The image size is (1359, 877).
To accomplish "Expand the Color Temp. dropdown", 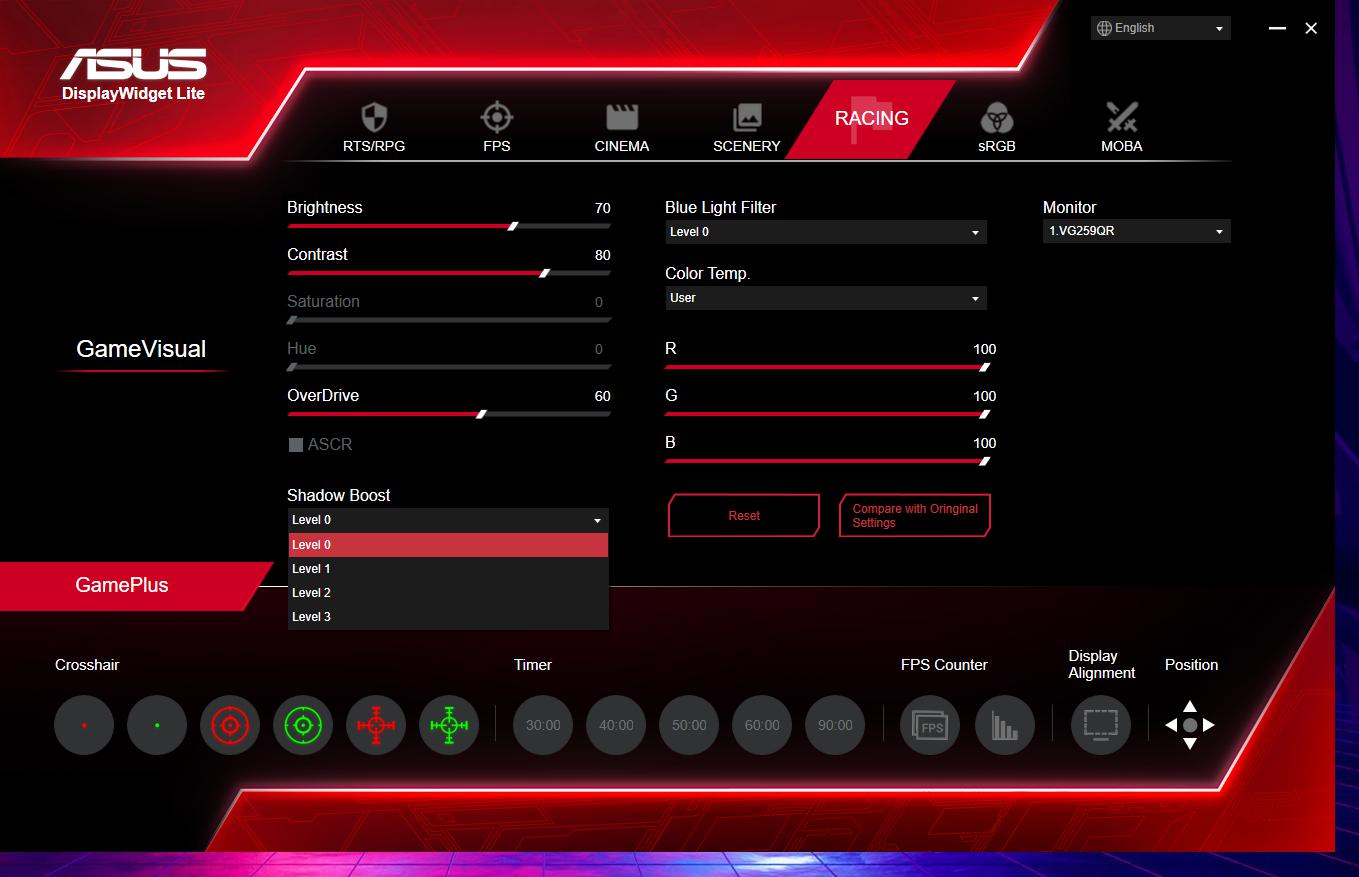I will tap(826, 298).
